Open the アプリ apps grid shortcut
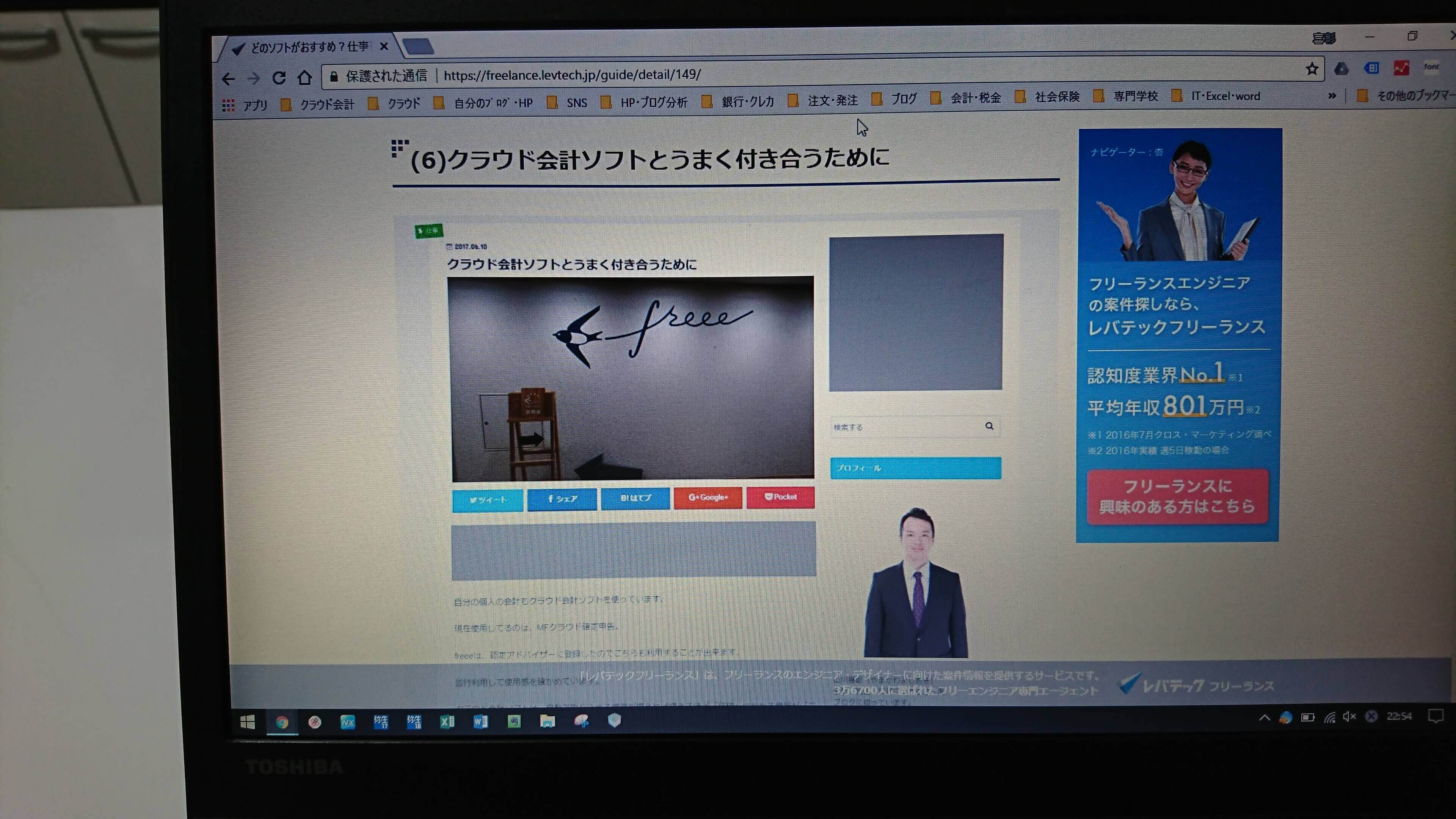 pyautogui.click(x=245, y=105)
